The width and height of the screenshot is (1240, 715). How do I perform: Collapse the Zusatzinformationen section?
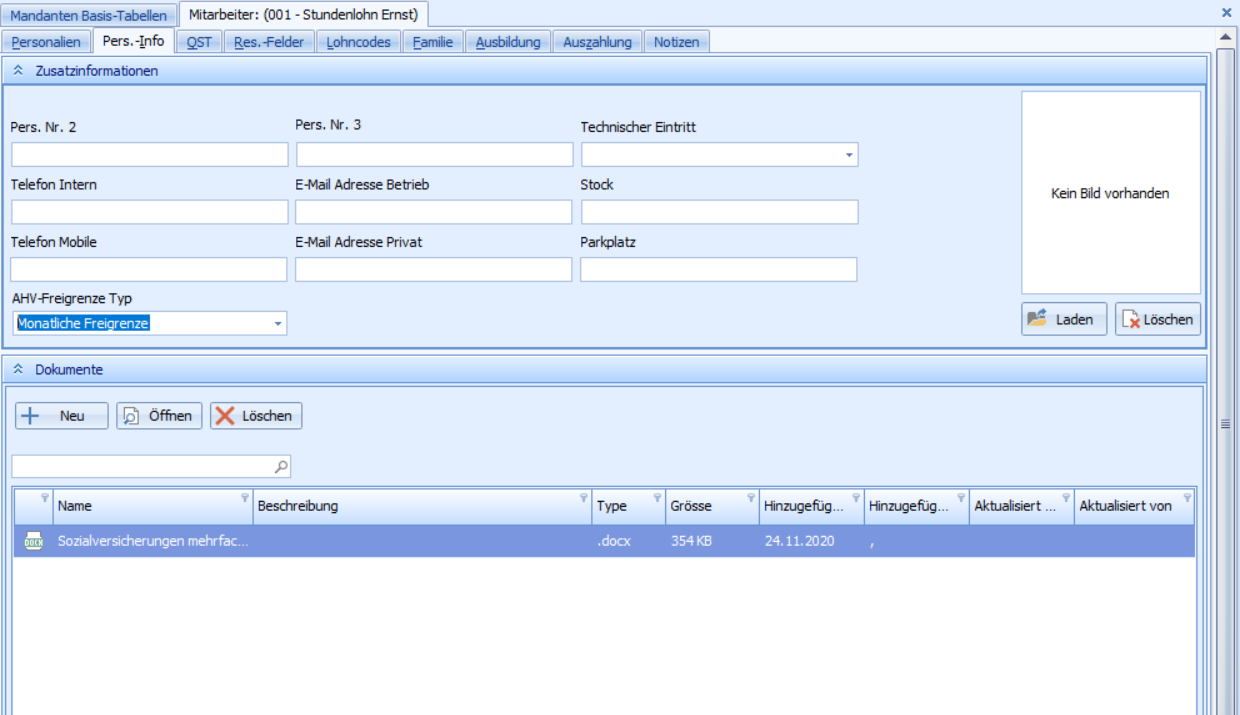[19, 71]
